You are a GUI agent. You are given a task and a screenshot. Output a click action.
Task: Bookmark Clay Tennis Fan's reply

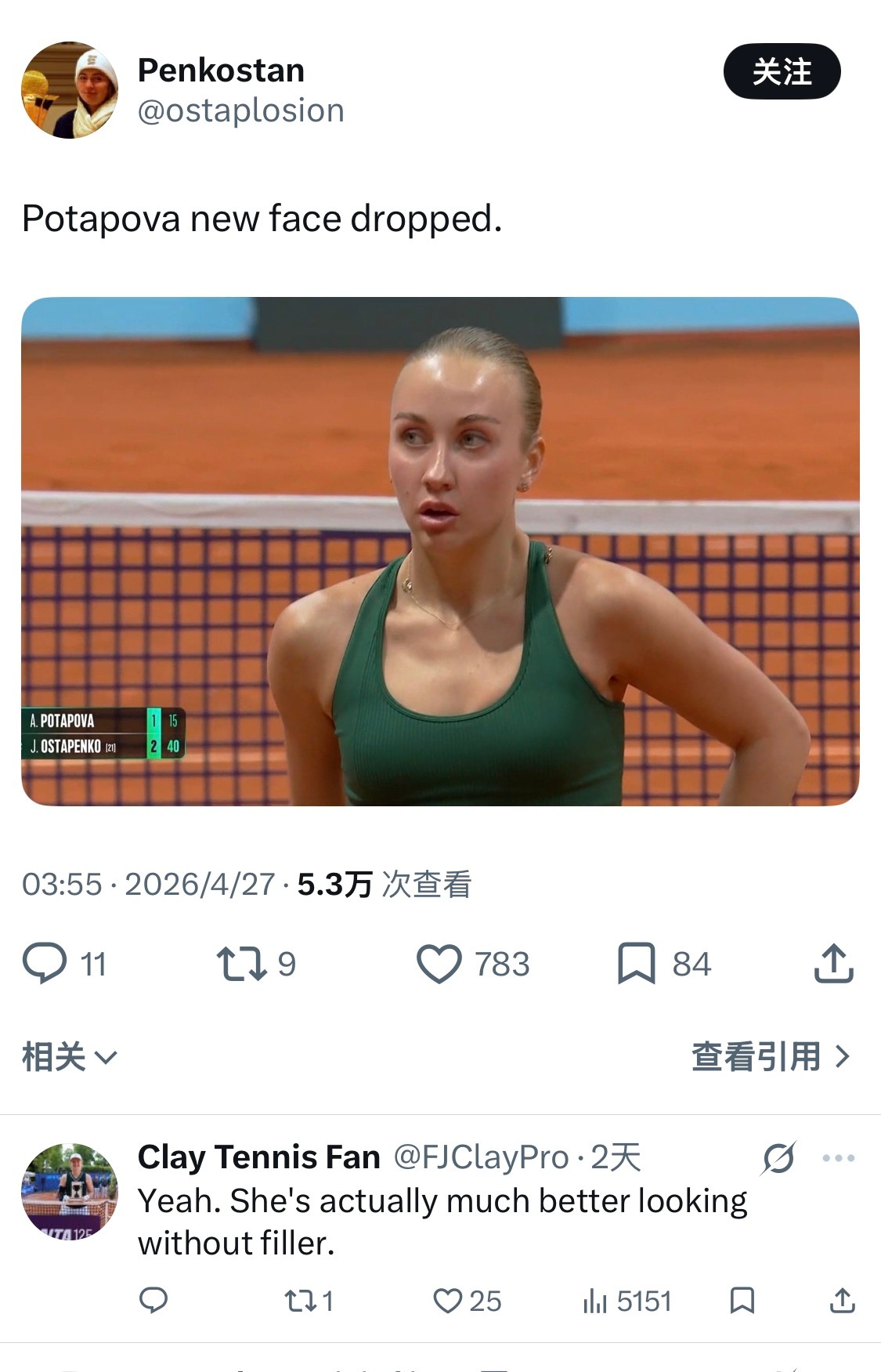point(742,1300)
